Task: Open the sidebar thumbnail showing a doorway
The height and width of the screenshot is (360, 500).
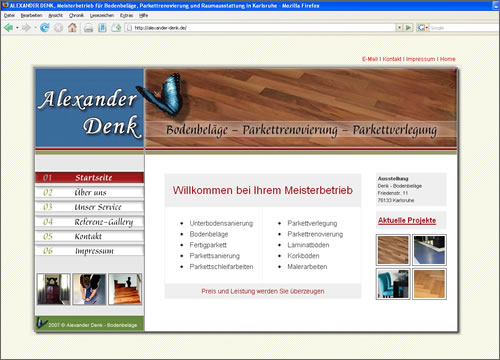Action: tap(54, 289)
